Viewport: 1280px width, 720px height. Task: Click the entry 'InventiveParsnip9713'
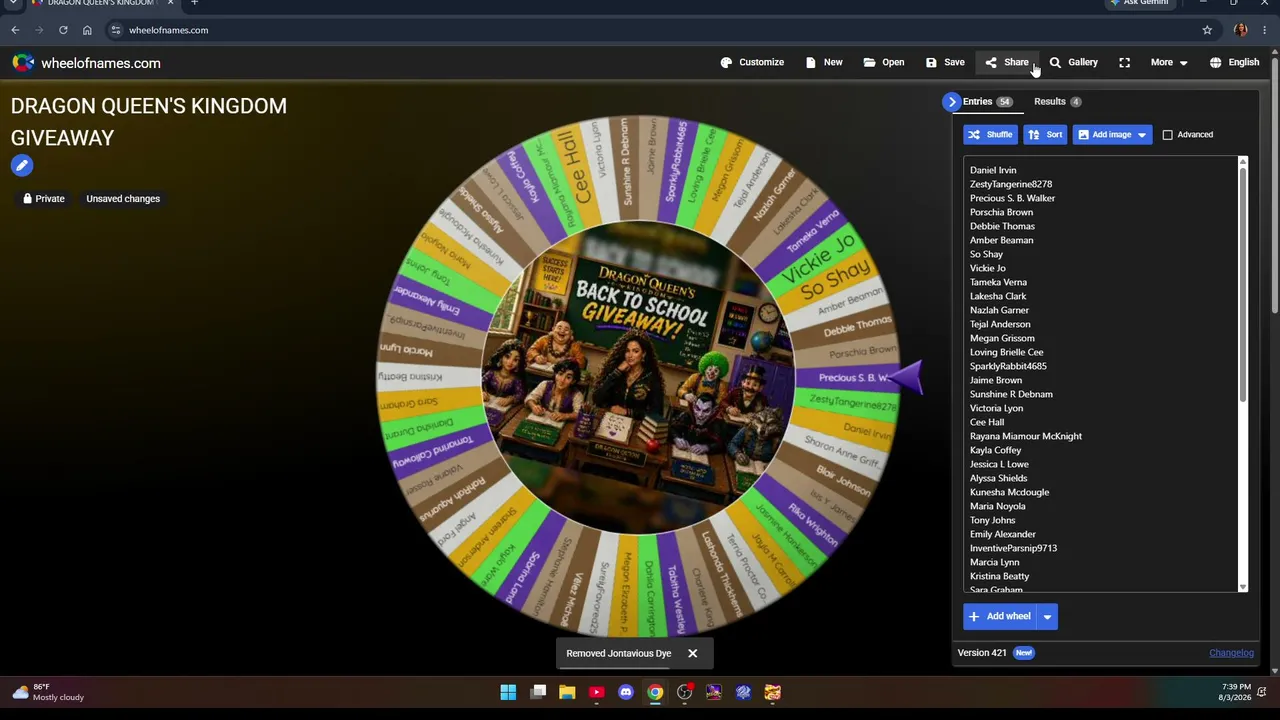1013,548
